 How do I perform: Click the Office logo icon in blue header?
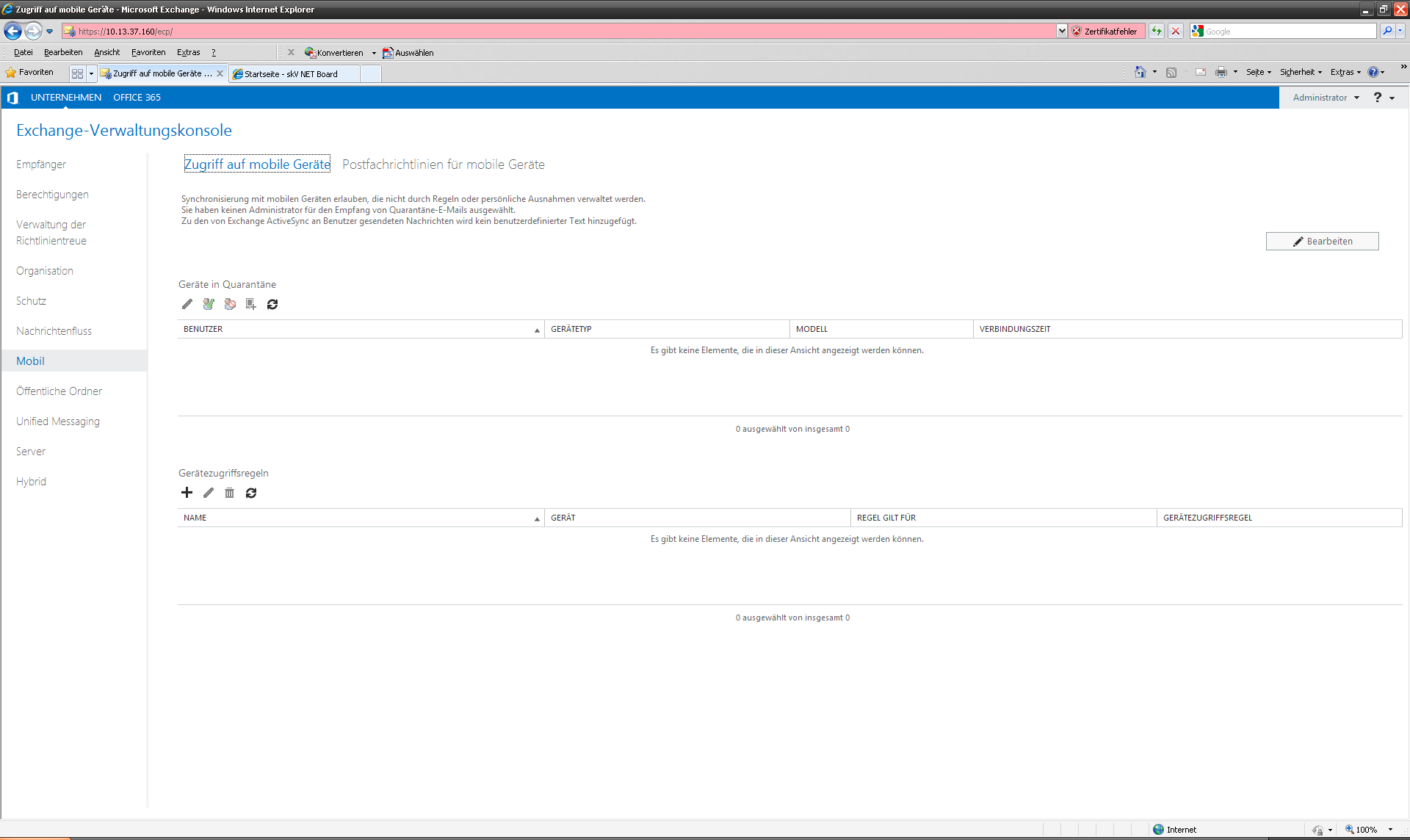pyautogui.click(x=12, y=98)
